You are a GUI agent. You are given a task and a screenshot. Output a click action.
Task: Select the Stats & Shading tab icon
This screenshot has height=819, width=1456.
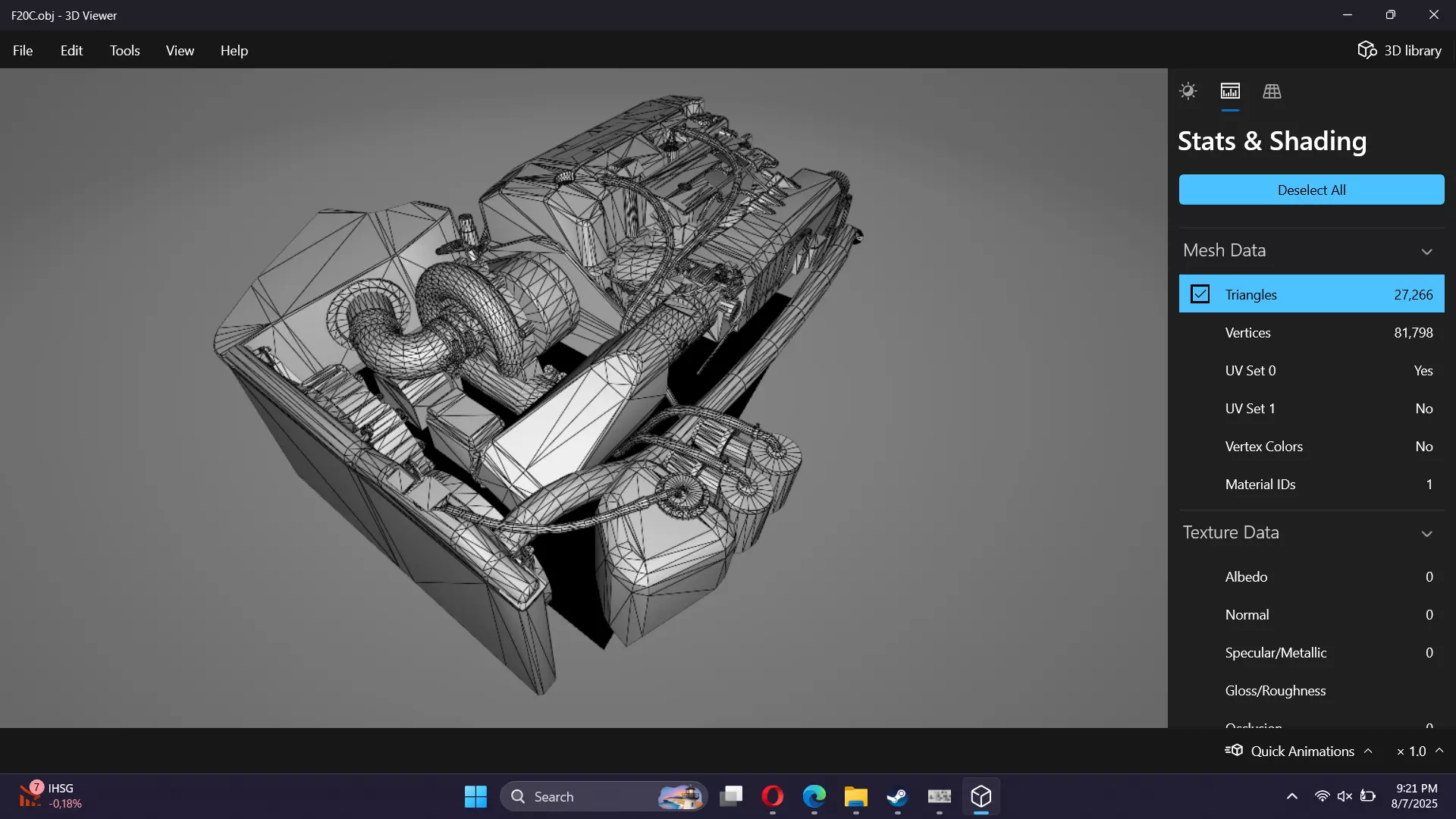(1230, 91)
